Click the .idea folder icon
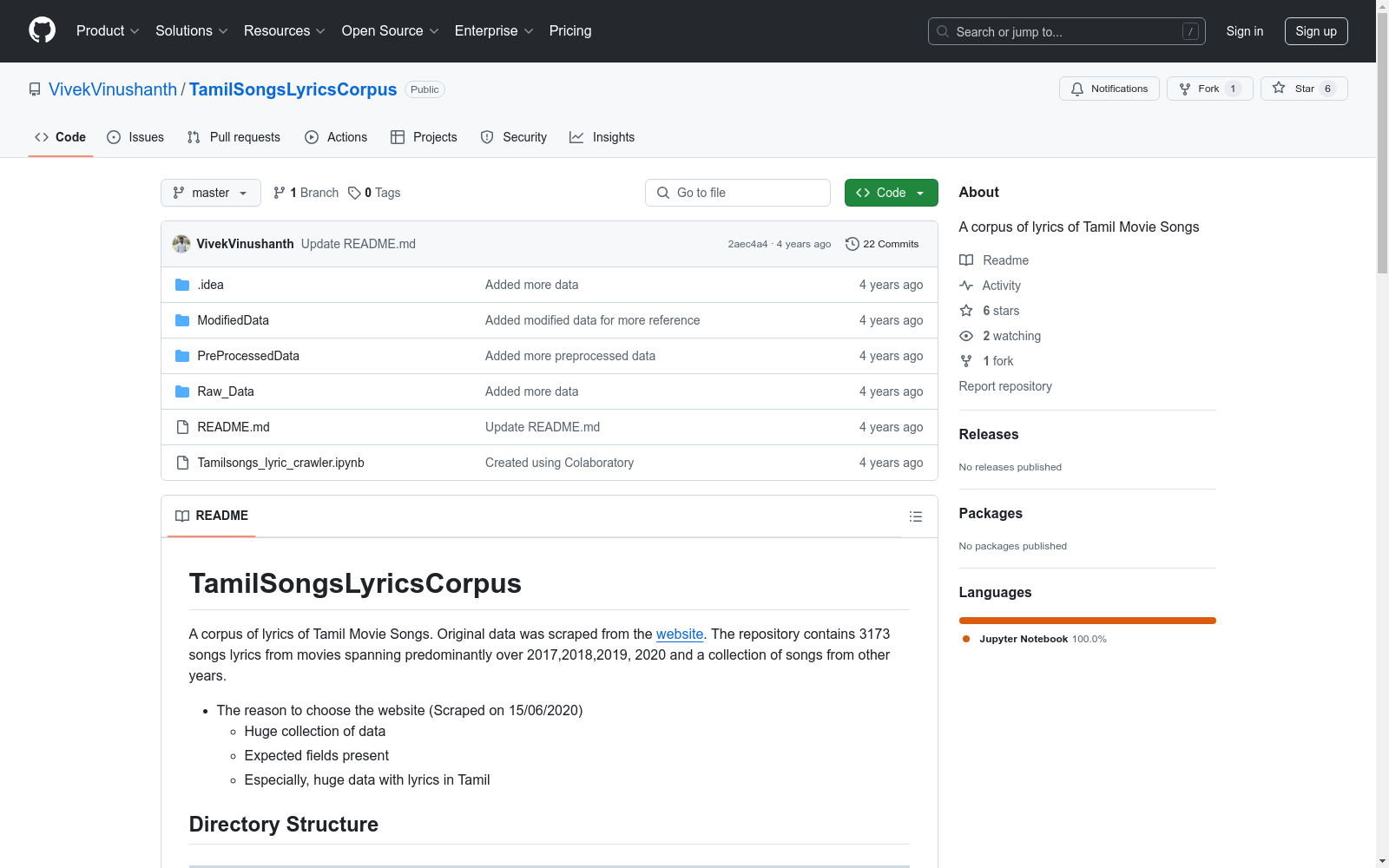This screenshot has width=1389, height=868. click(x=182, y=285)
